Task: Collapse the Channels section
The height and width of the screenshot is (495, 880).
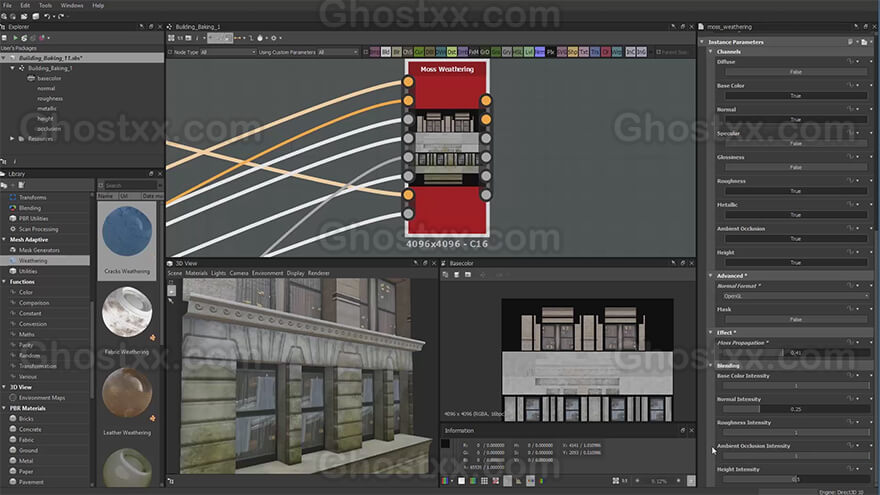Action: [x=711, y=52]
